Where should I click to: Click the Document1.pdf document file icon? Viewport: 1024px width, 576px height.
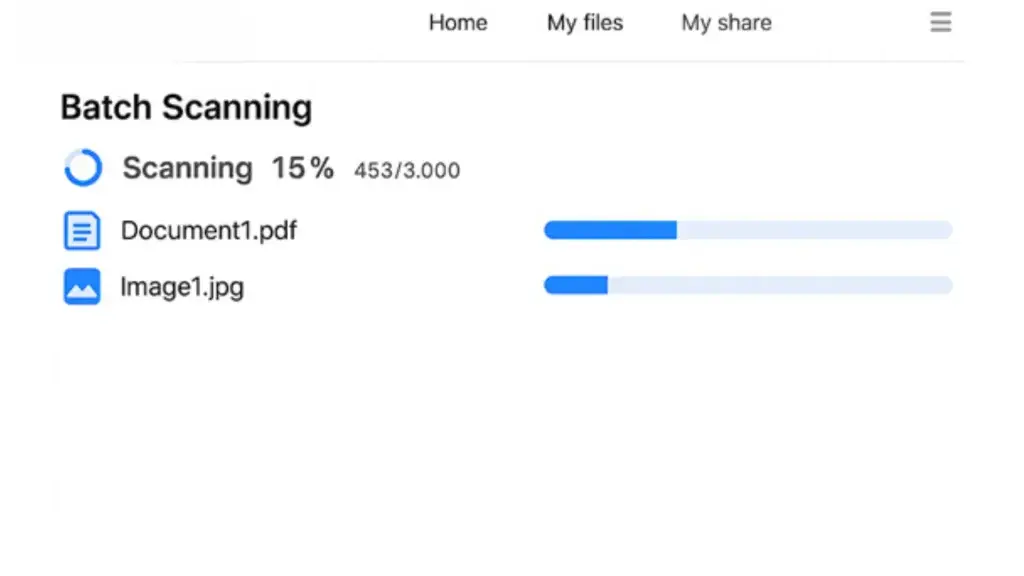82,231
